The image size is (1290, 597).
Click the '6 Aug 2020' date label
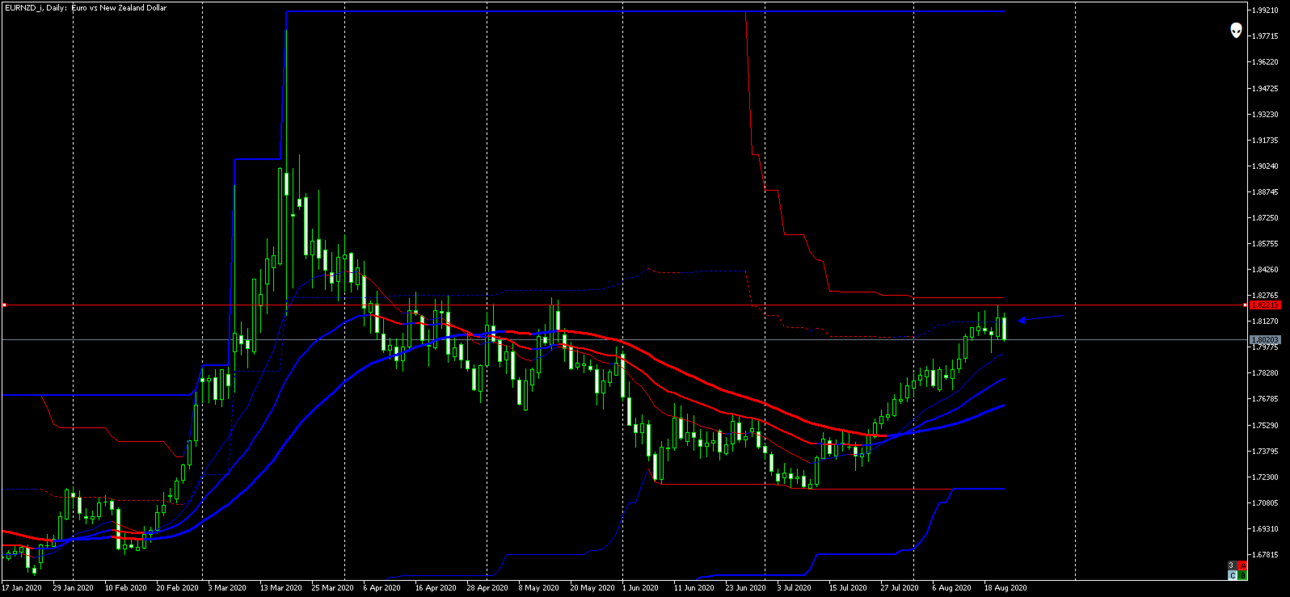(x=951, y=588)
